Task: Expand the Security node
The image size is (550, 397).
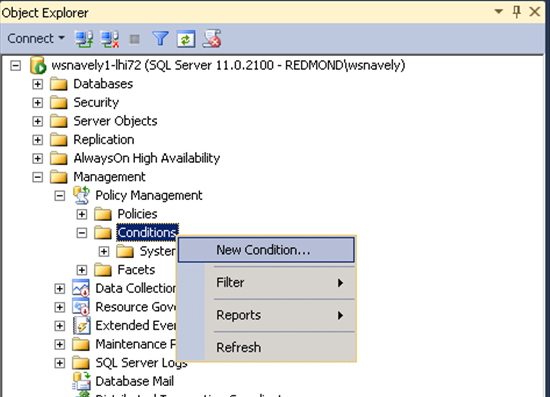Action: point(38,103)
